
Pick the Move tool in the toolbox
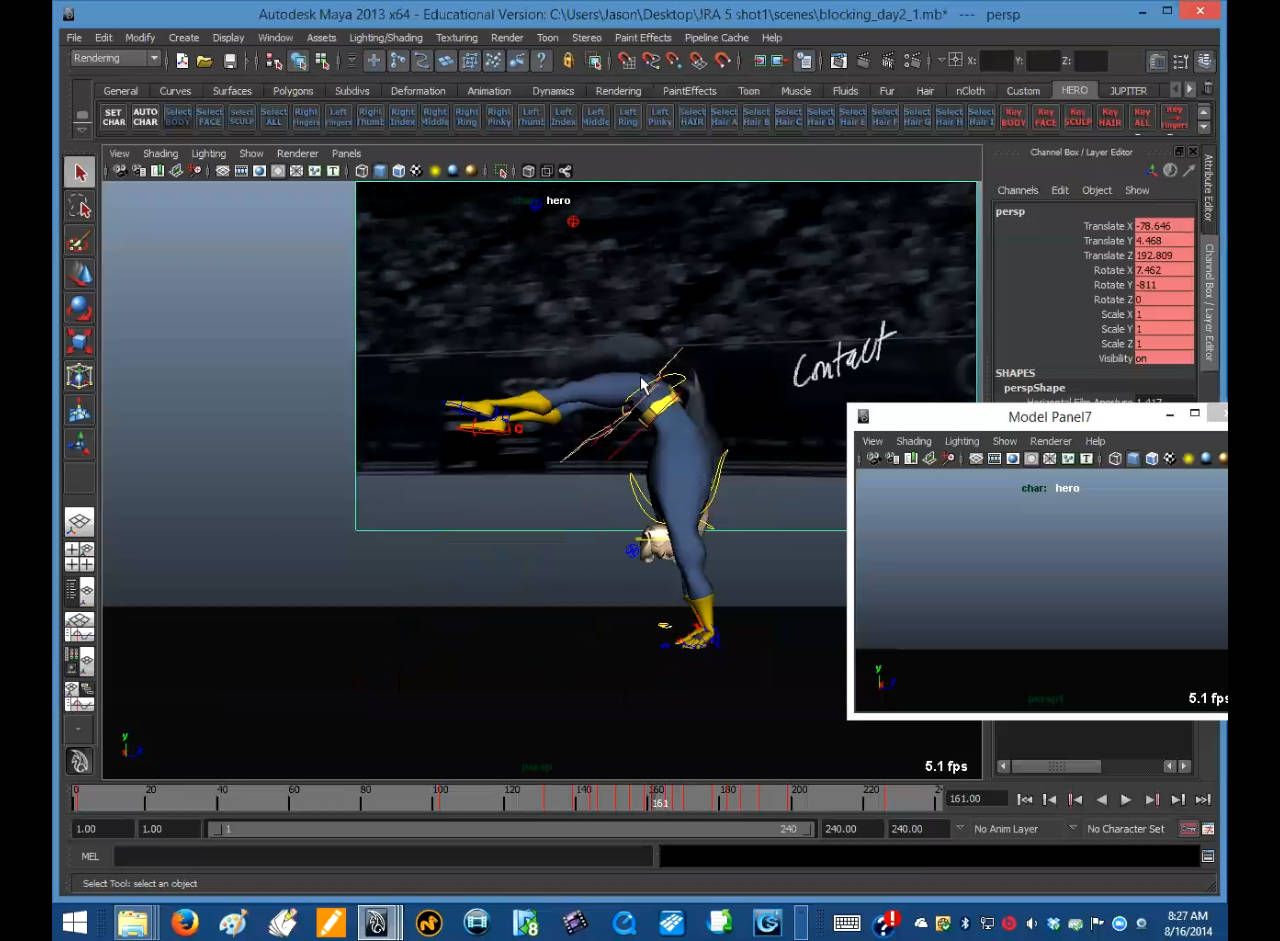coord(80,274)
